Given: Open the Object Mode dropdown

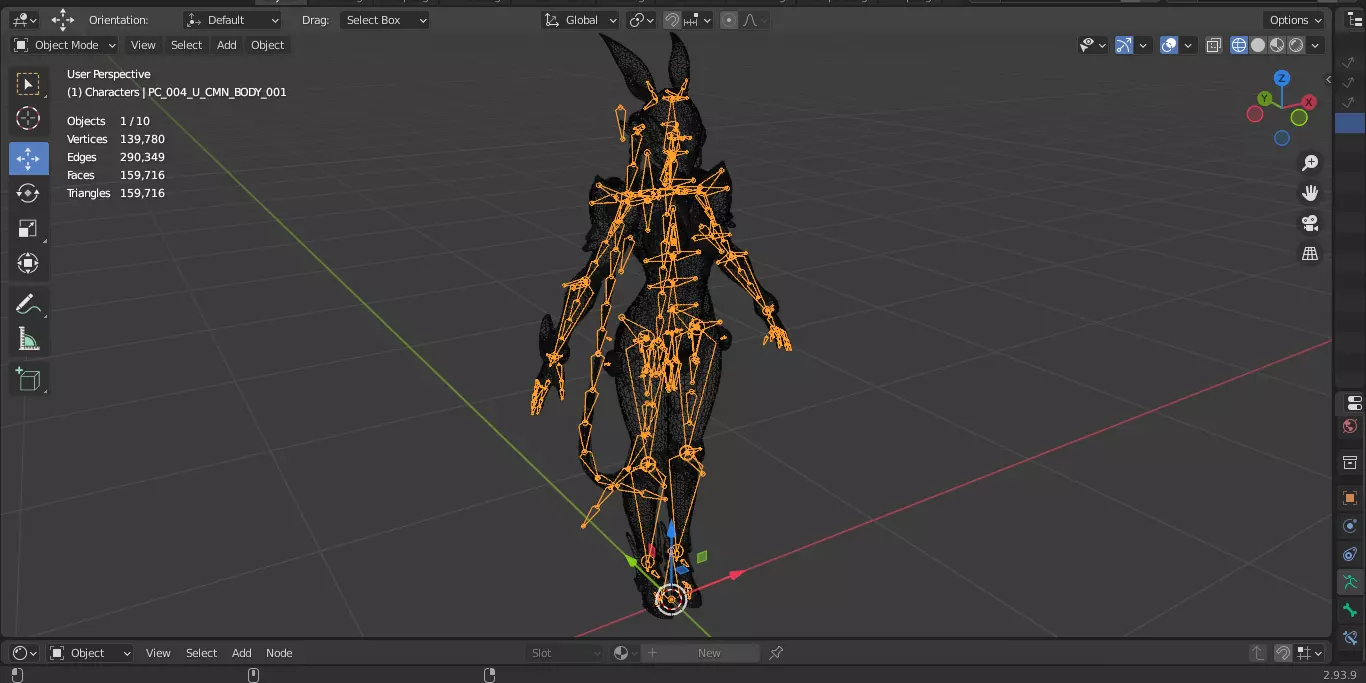Looking at the screenshot, I should pos(65,45).
